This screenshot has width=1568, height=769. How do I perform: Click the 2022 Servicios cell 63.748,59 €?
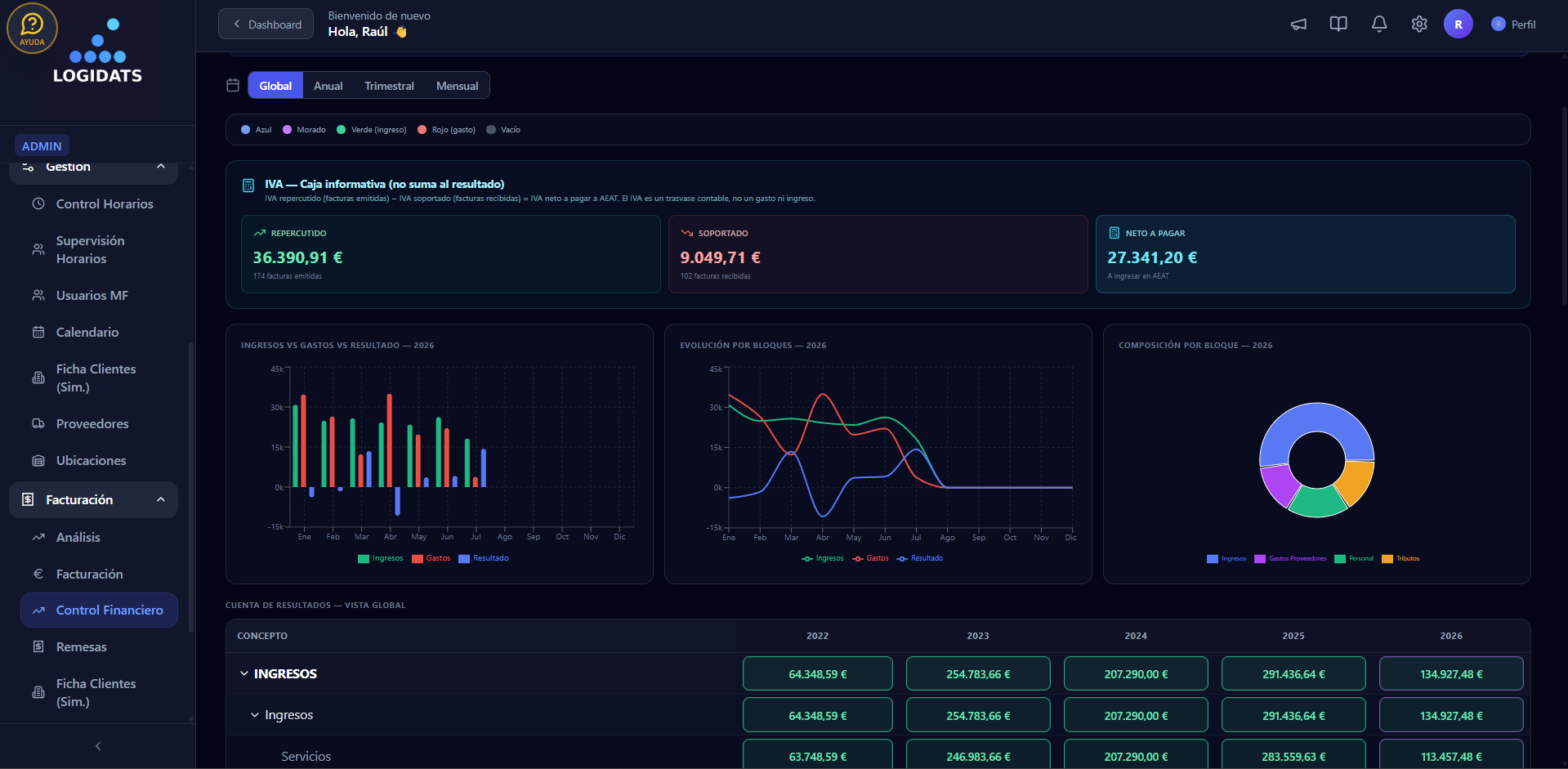click(817, 756)
